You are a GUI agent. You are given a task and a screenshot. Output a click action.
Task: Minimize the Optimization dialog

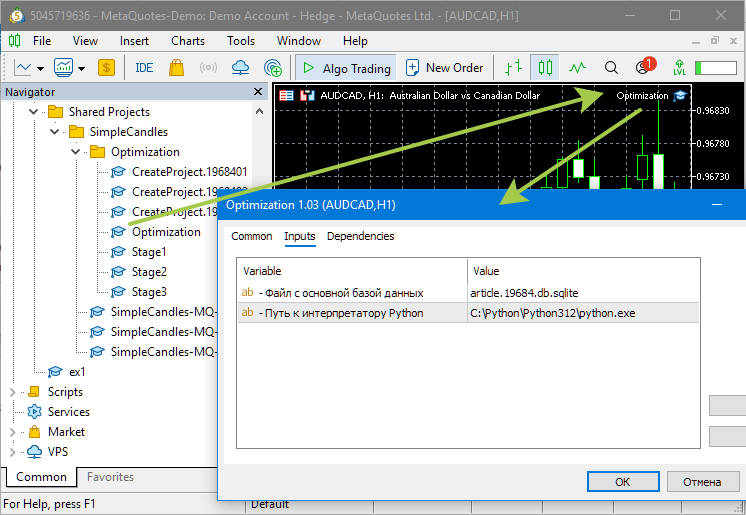point(717,205)
